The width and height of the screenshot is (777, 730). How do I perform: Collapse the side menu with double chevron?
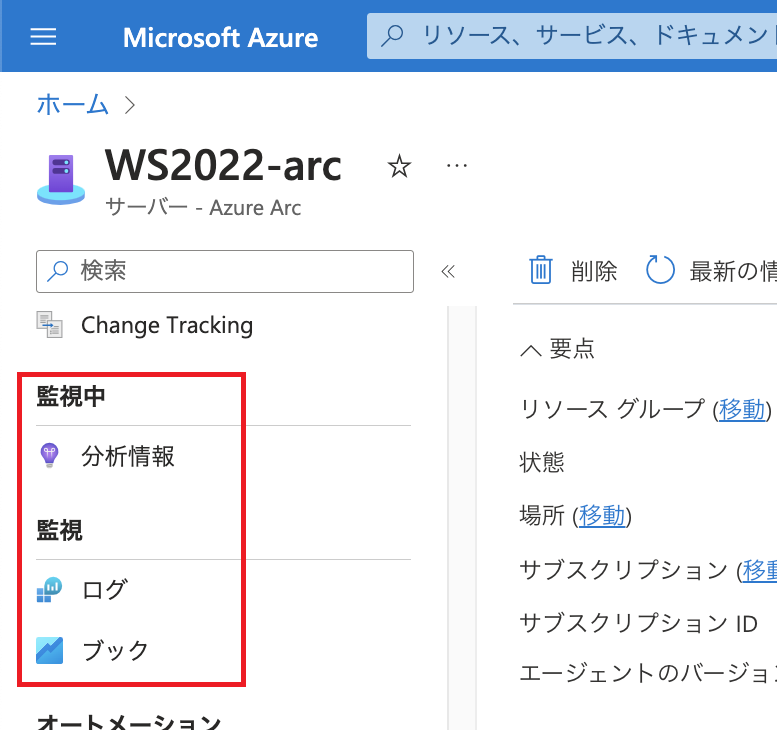448,271
